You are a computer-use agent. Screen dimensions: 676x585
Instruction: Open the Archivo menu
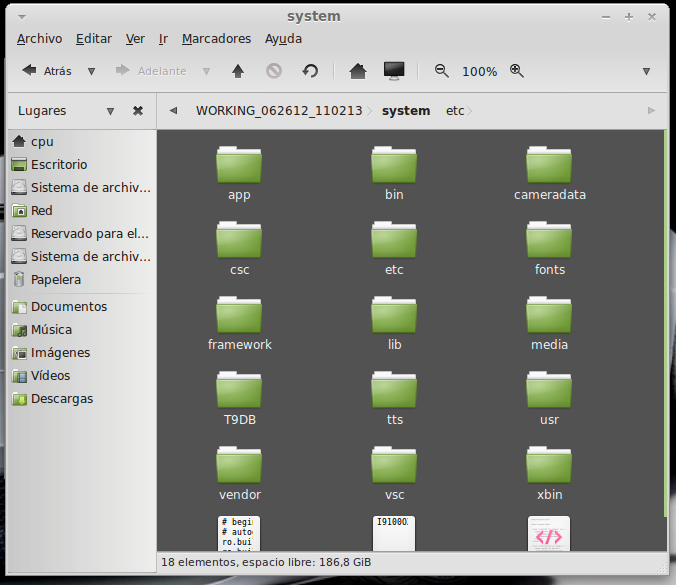point(40,39)
